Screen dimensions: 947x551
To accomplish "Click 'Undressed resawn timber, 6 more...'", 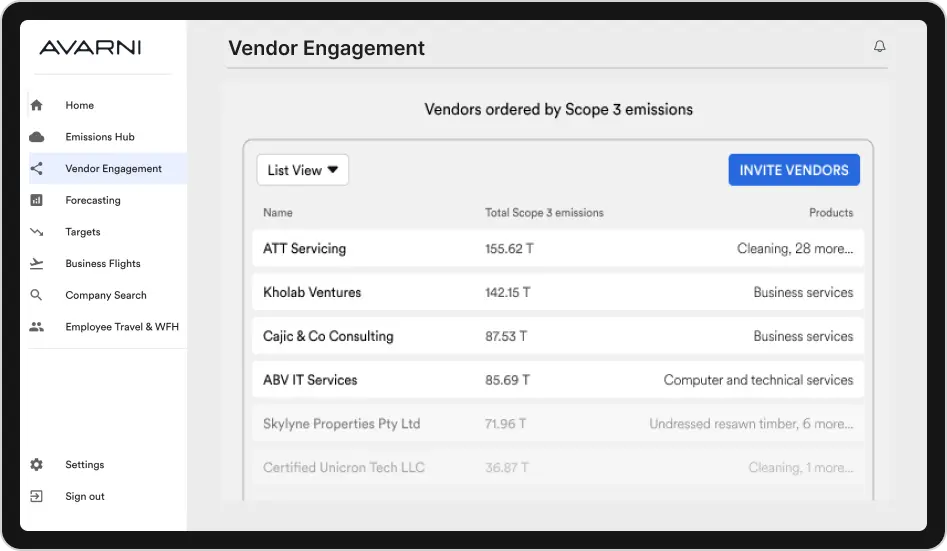I will (751, 424).
